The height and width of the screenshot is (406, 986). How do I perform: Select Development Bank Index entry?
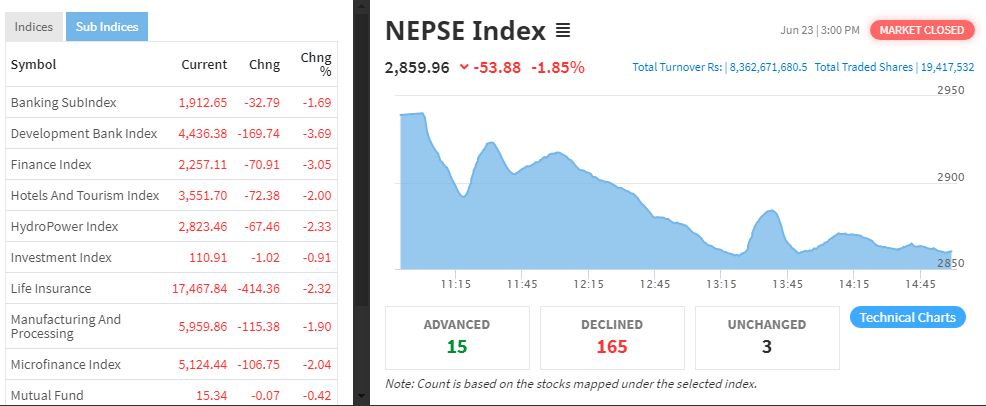[171, 133]
